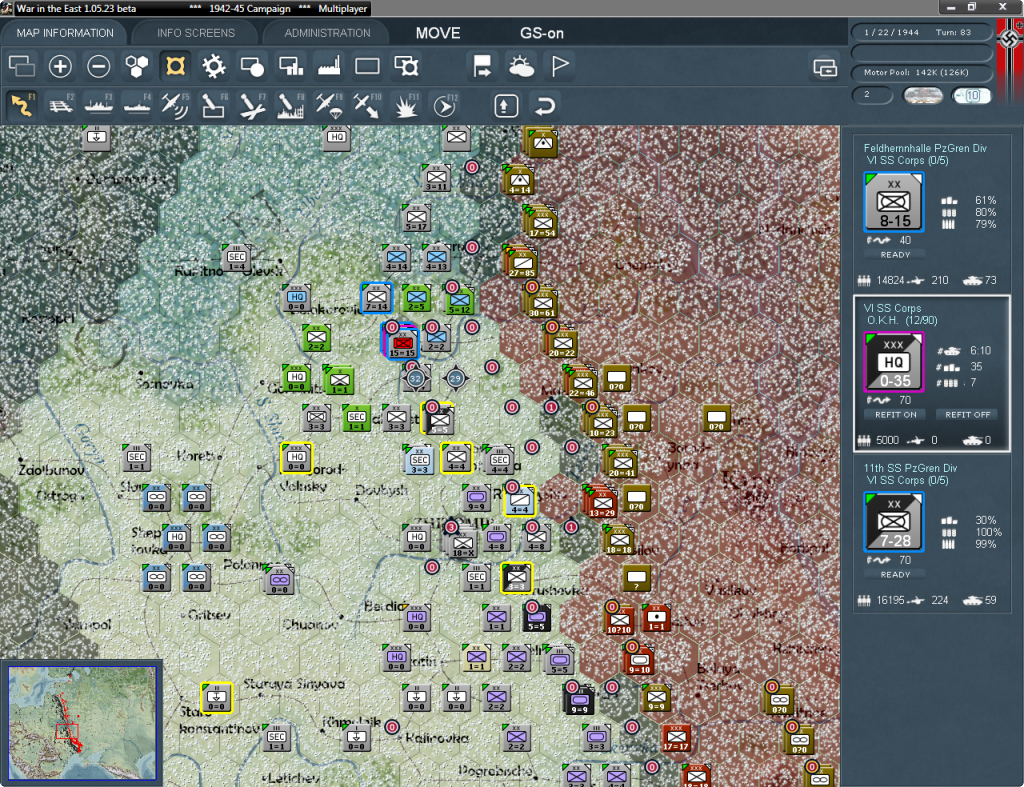Toggle the hex grid display icon
Image resolution: width=1024 pixels, height=787 pixels.
pos(137,66)
